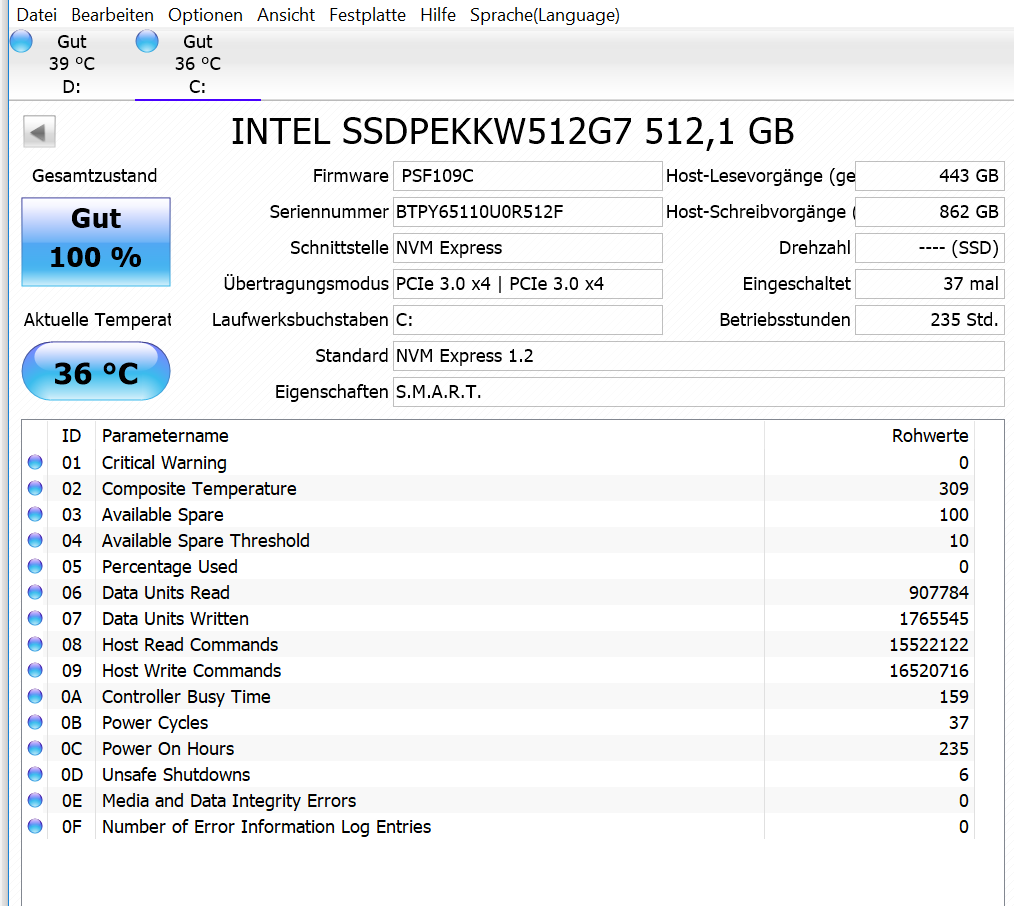Screen dimensions: 1014x906
Task: Click the Übertragungsmodus field PCIe 3.0 x4
Action: point(528,284)
